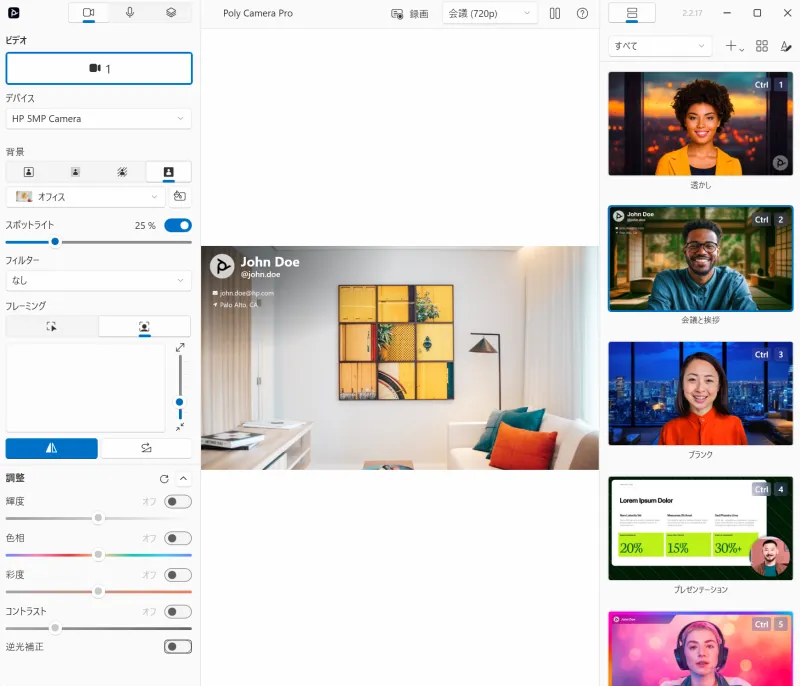
Task: Adjust the 彩度 saturation slider
Action: pos(98,592)
